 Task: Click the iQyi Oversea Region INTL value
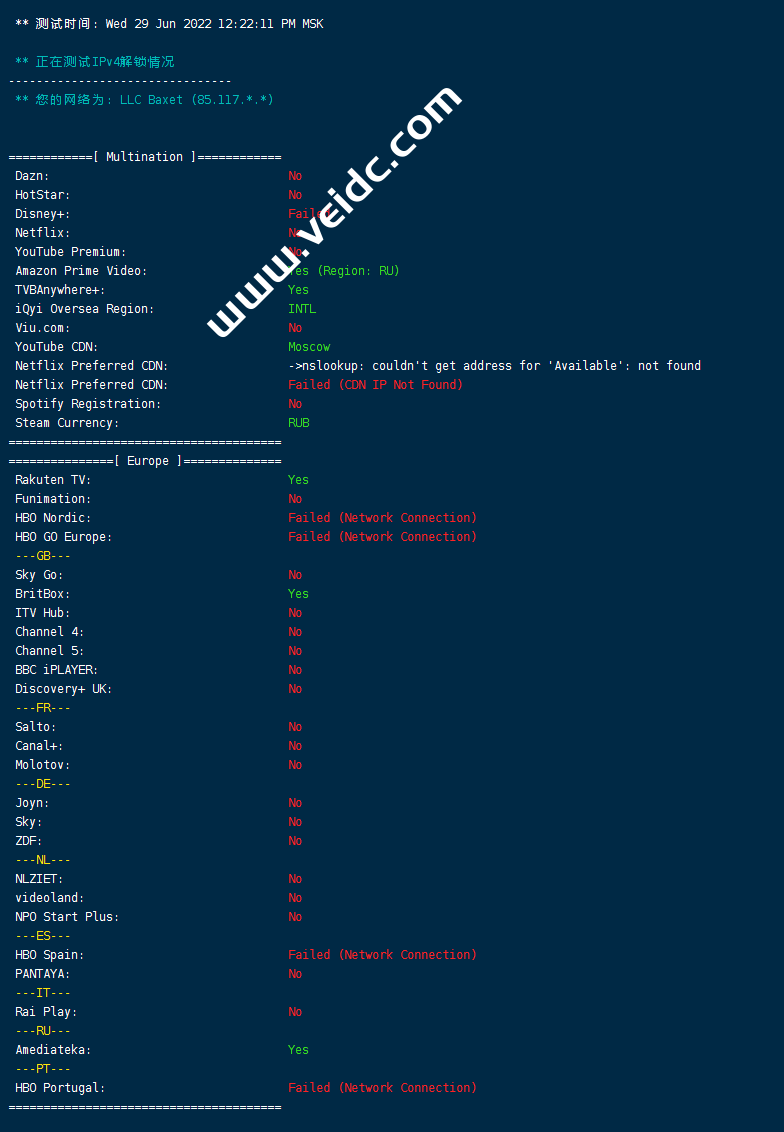point(302,309)
